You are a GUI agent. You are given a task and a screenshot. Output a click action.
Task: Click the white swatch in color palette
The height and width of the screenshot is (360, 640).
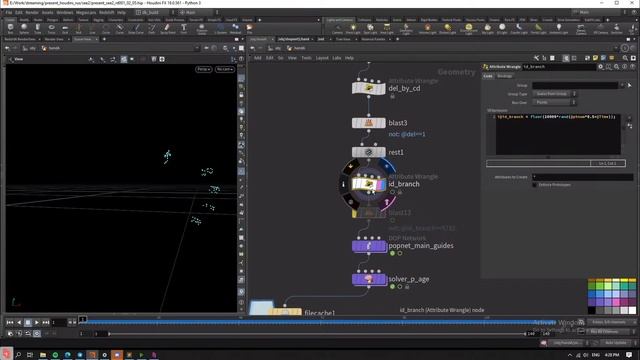pyautogui.click(x=632, y=311)
